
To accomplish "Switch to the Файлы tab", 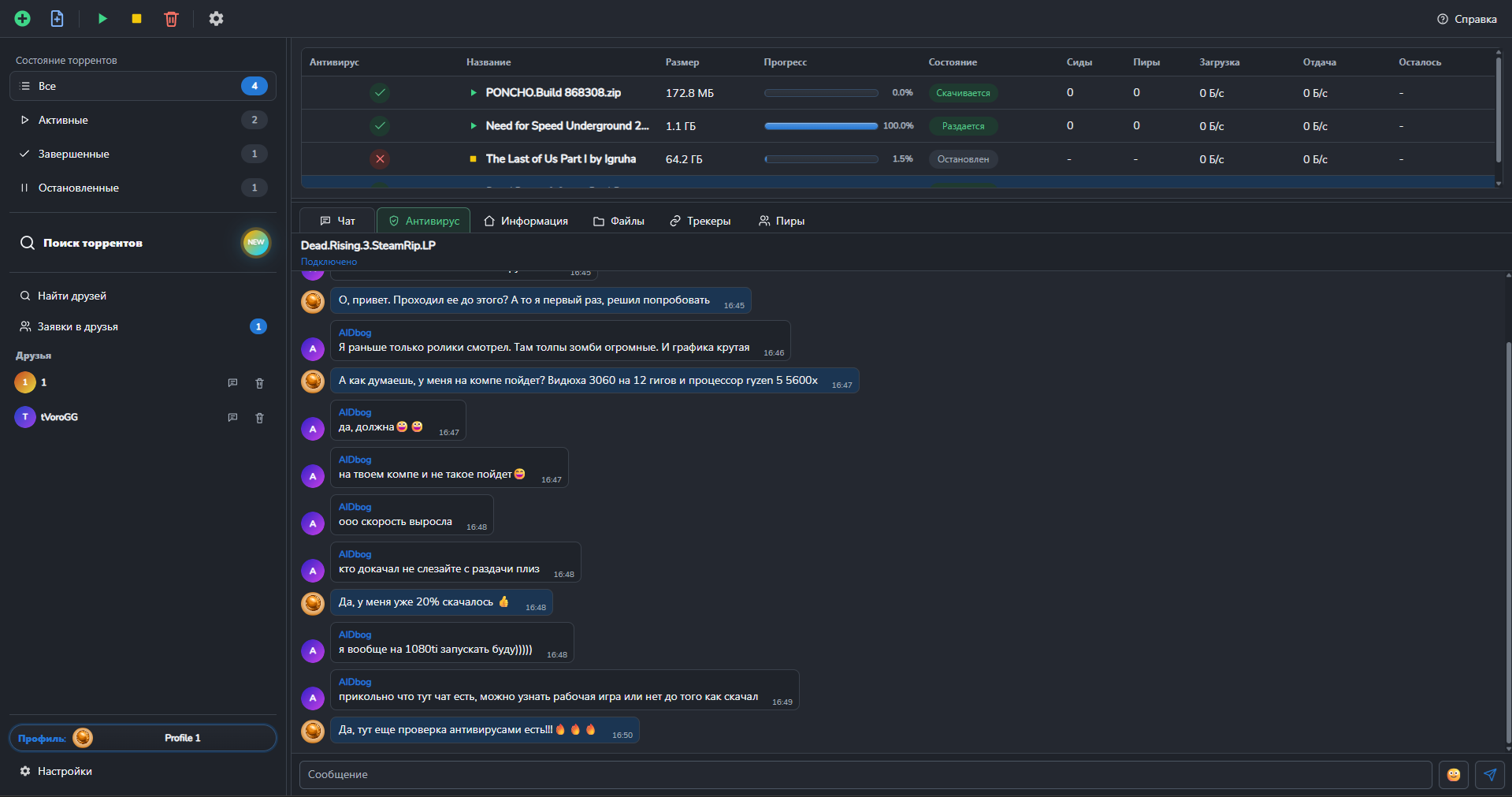I will pyautogui.click(x=619, y=221).
